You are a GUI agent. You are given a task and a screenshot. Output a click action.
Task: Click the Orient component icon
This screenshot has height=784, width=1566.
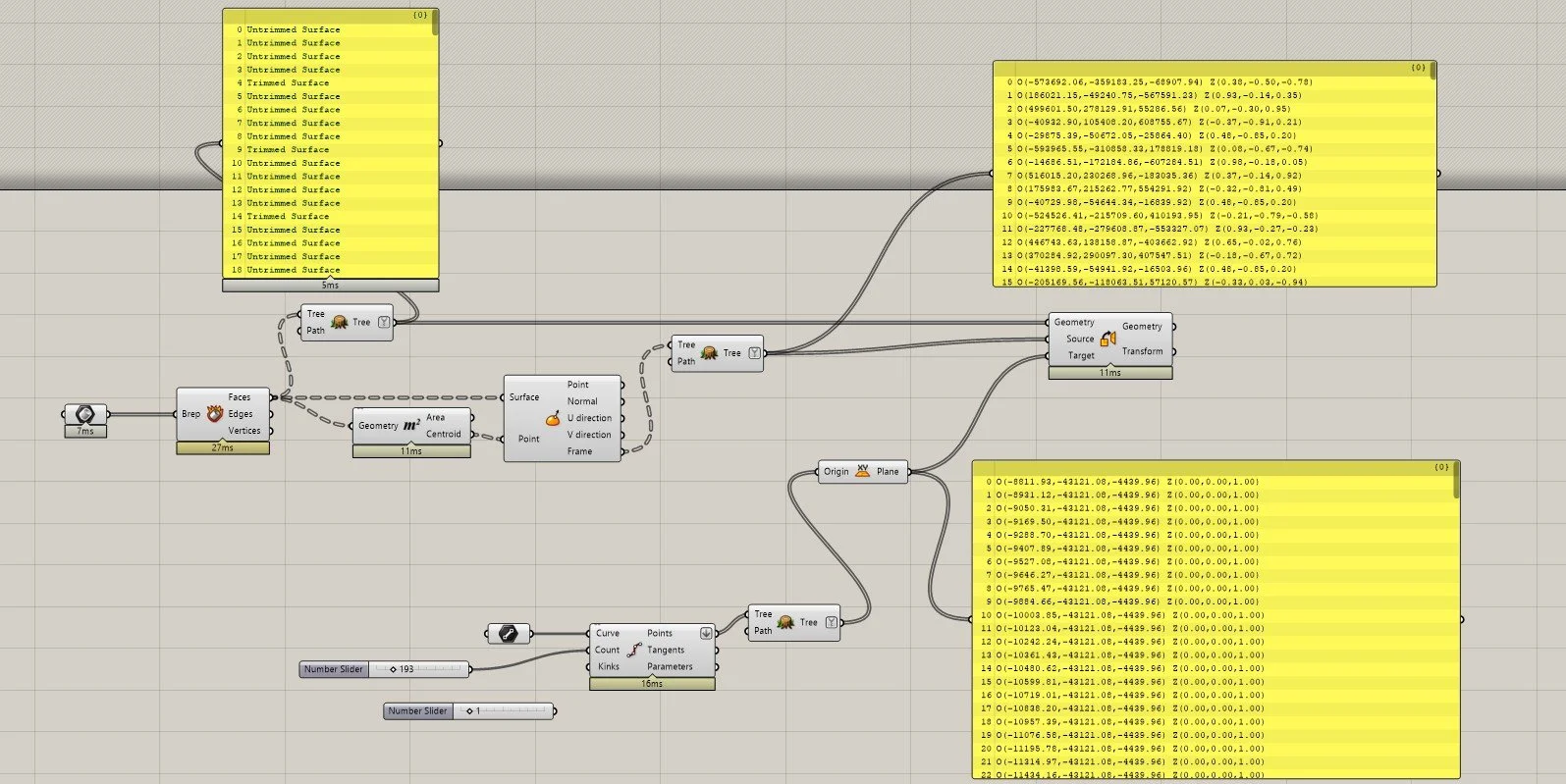pyautogui.click(x=1108, y=339)
